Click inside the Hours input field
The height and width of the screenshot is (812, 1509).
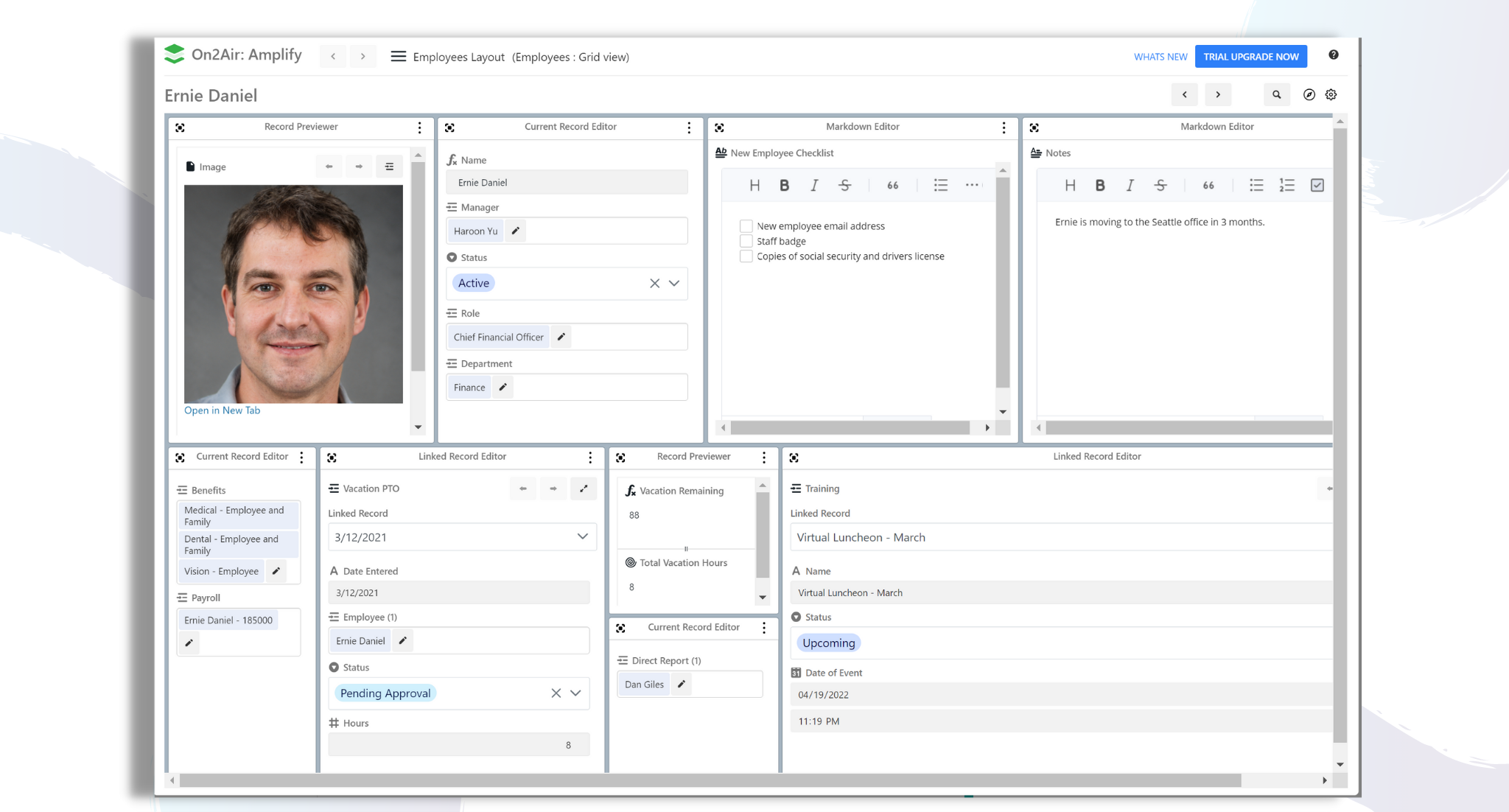click(x=458, y=744)
